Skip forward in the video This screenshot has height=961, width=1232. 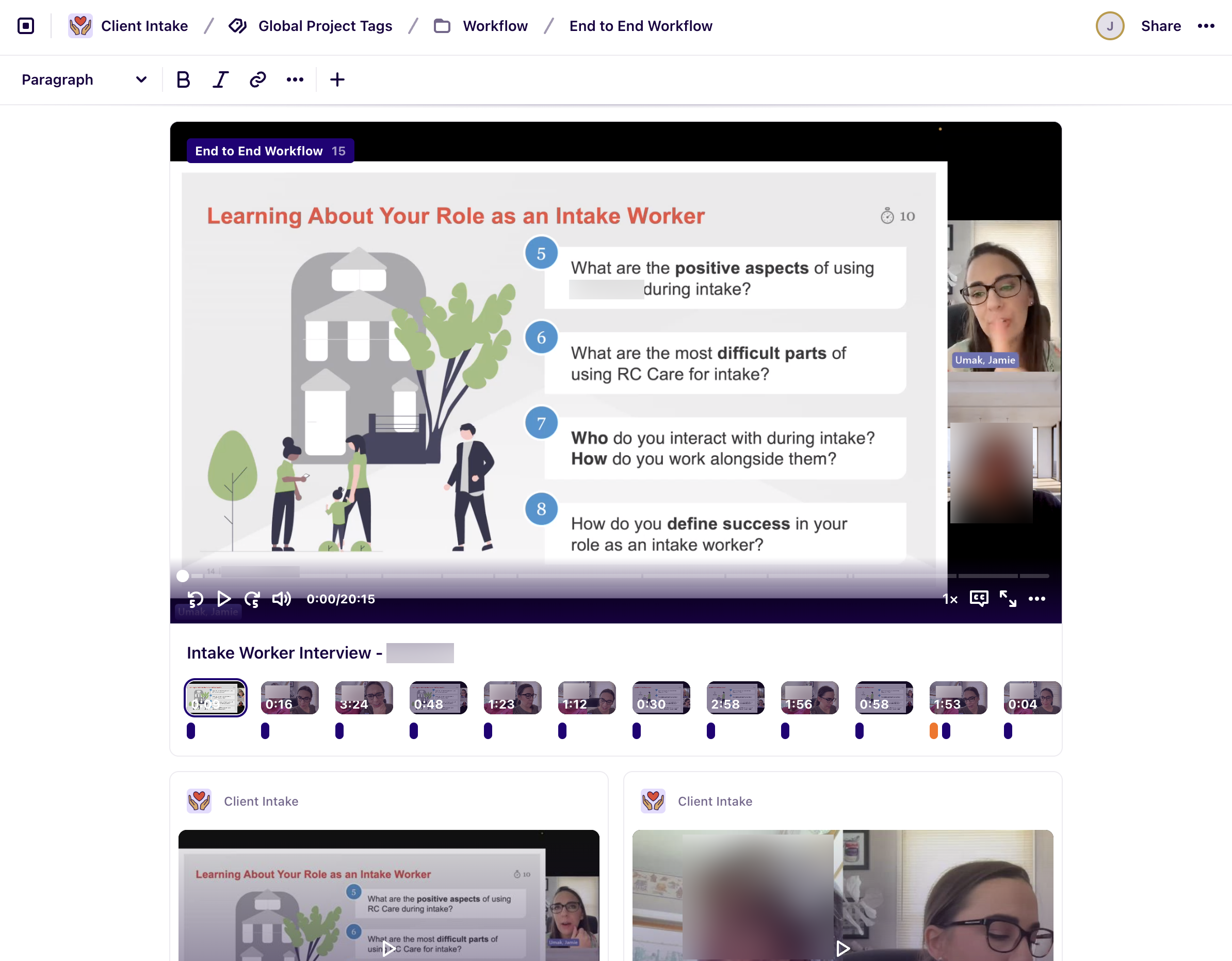252,599
